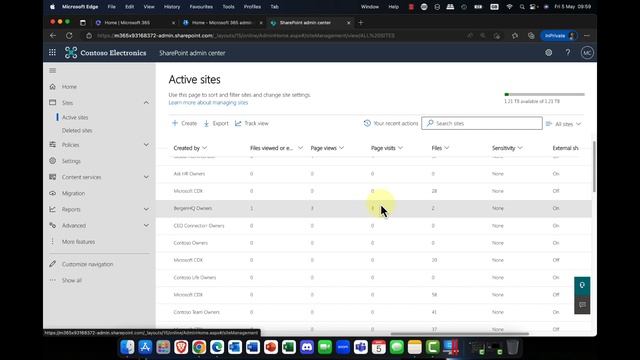The width and height of the screenshot is (640, 360).
Task: Click the Export button
Action: [216, 123]
